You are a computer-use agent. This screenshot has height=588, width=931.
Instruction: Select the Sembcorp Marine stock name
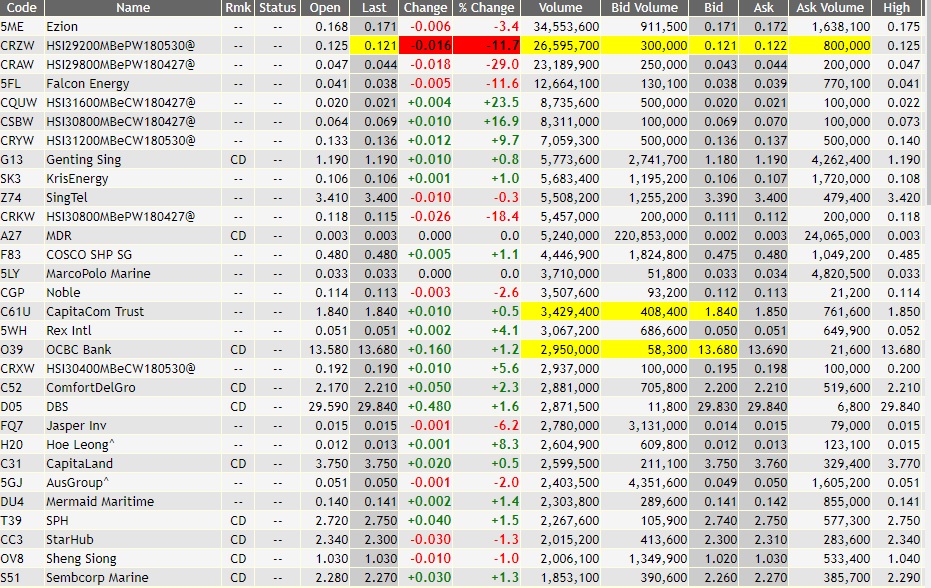(x=97, y=578)
